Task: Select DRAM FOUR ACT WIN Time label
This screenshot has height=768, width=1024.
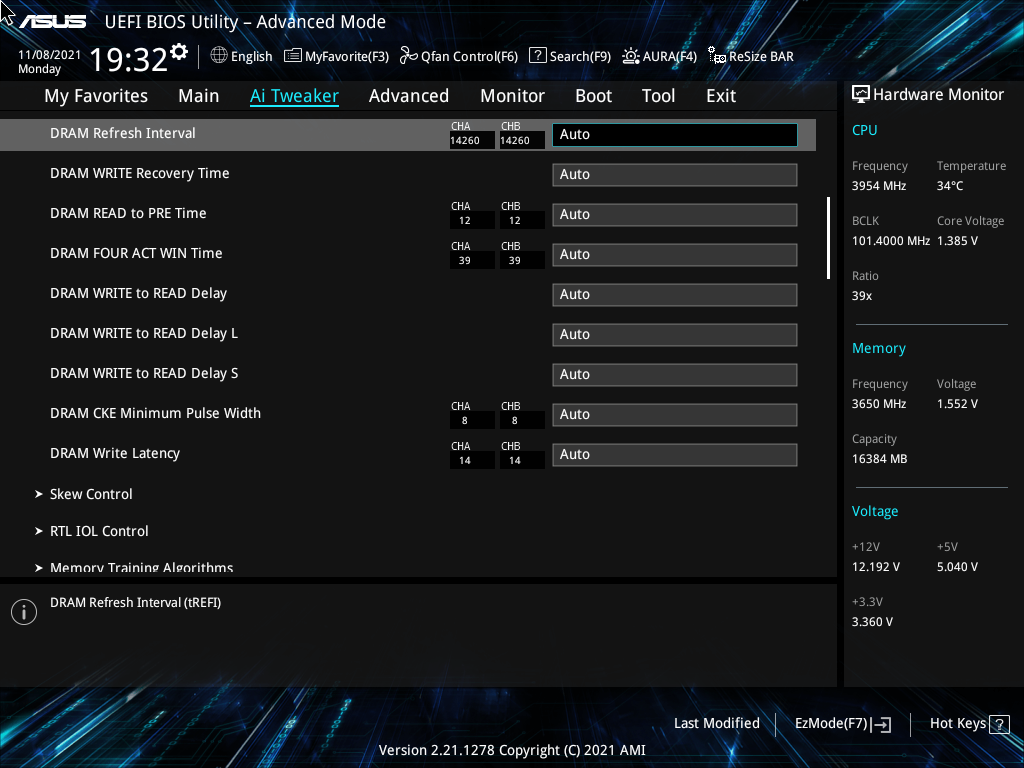Action: point(136,253)
